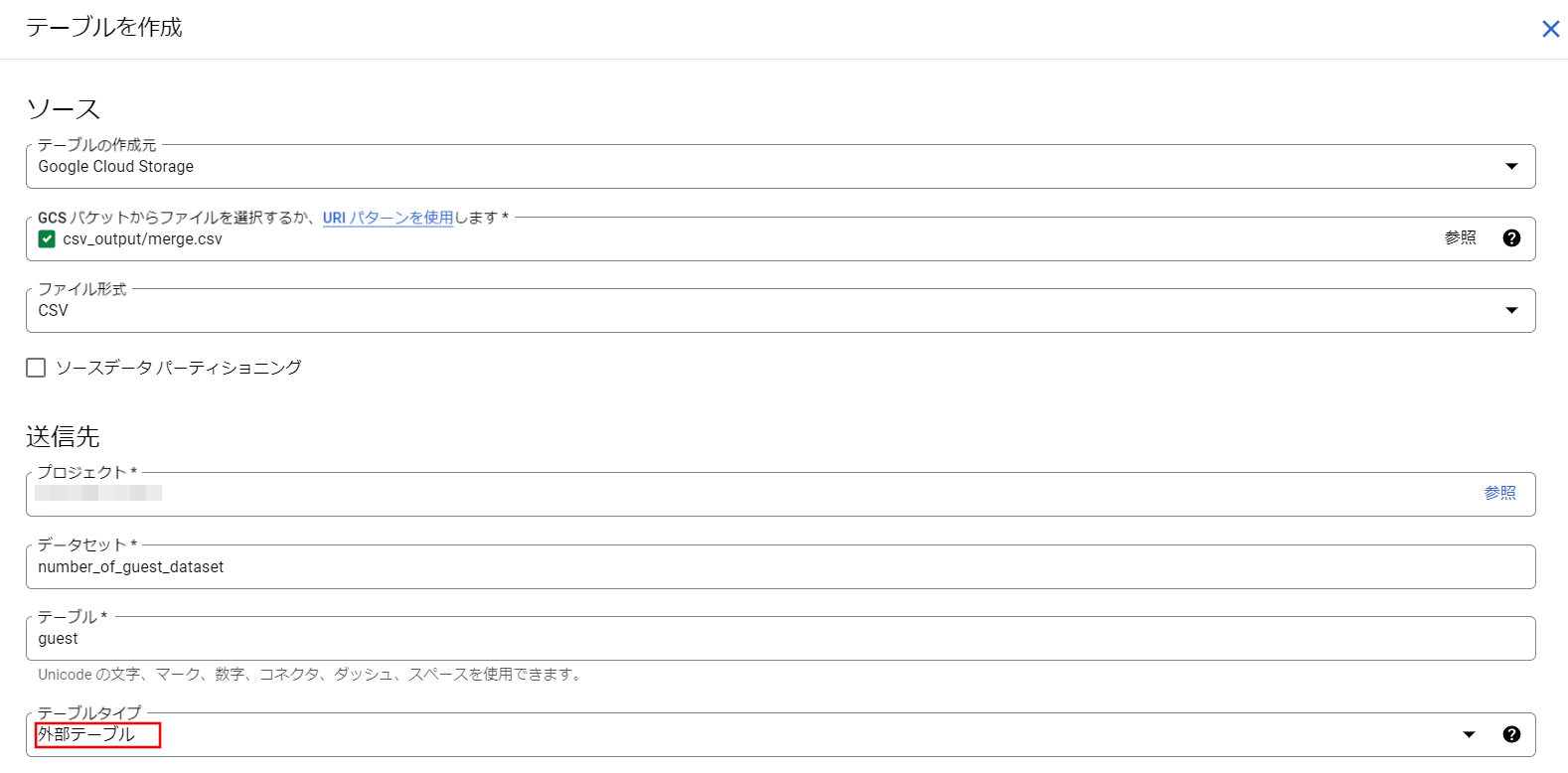This screenshot has height=773, width=1568.
Task: Uncheck the csv_output/merge.csv file selection
Action: 46,238
